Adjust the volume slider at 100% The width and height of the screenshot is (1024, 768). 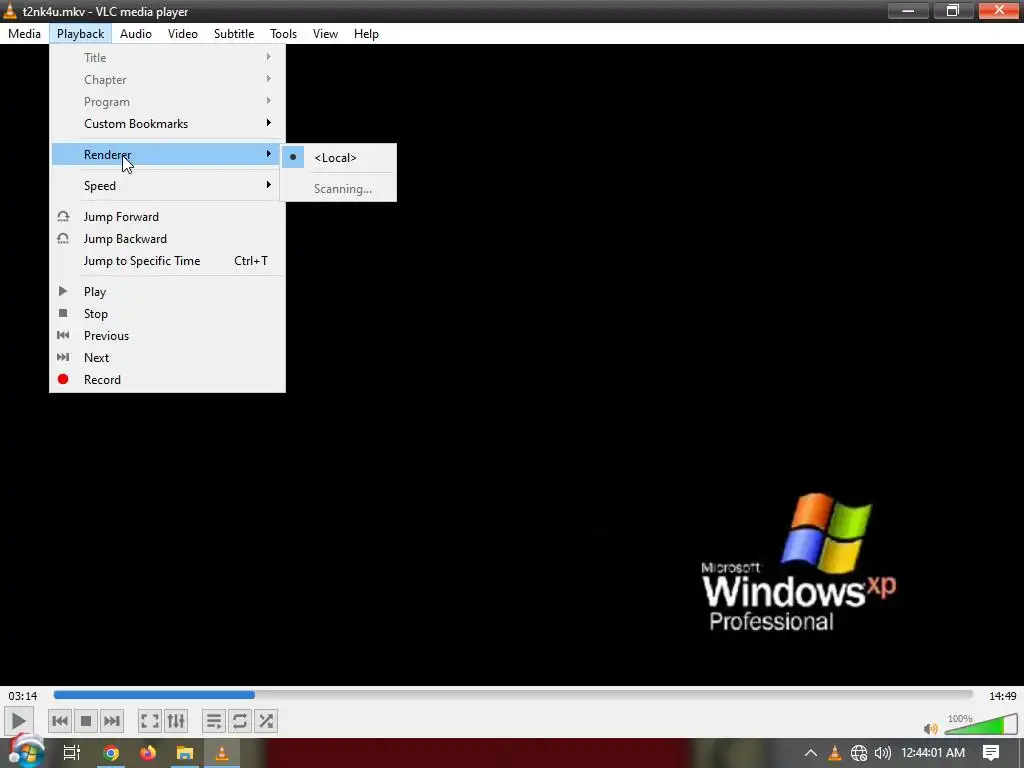tap(981, 724)
